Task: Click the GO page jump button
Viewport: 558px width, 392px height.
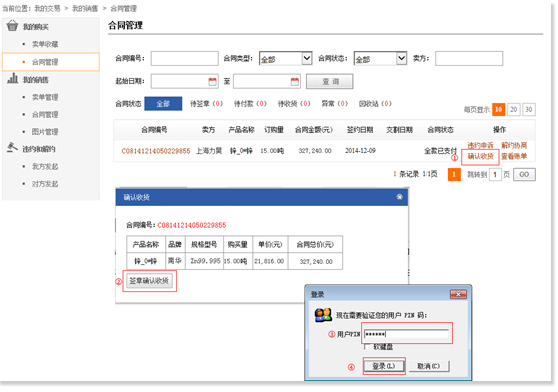Action: 524,174
